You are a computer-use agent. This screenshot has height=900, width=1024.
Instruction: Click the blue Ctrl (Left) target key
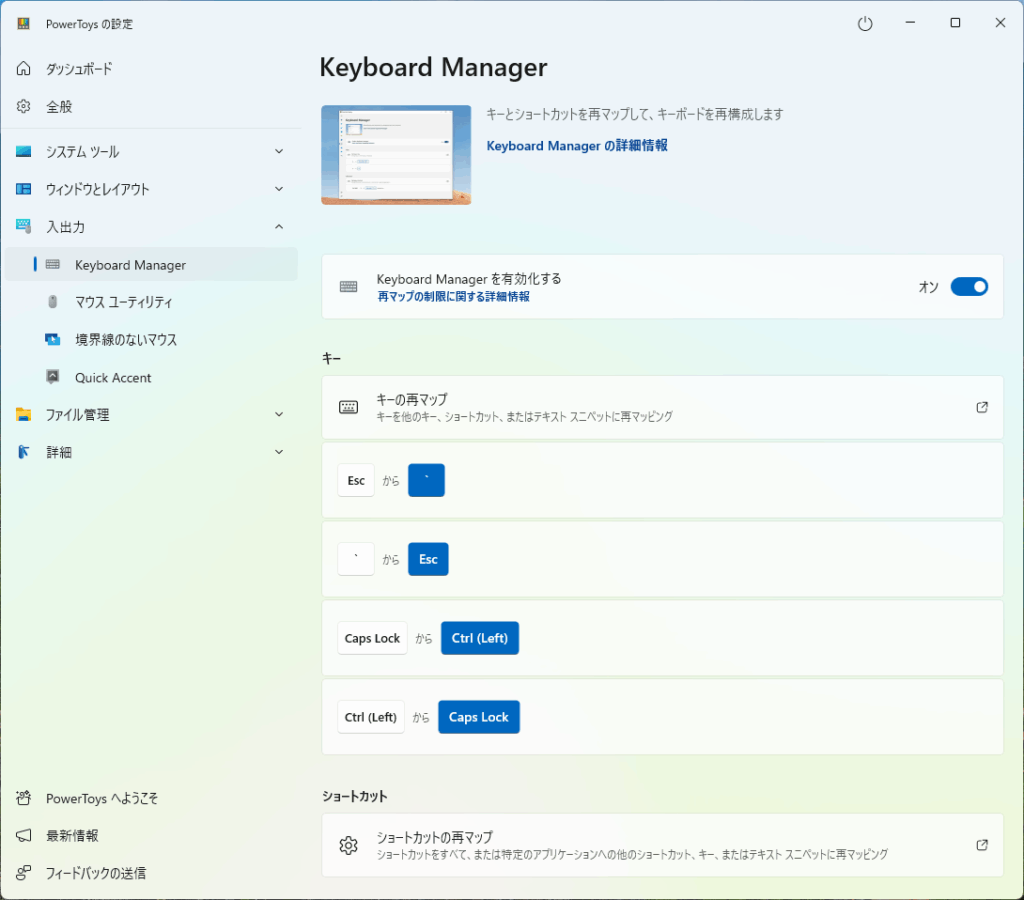[480, 638]
